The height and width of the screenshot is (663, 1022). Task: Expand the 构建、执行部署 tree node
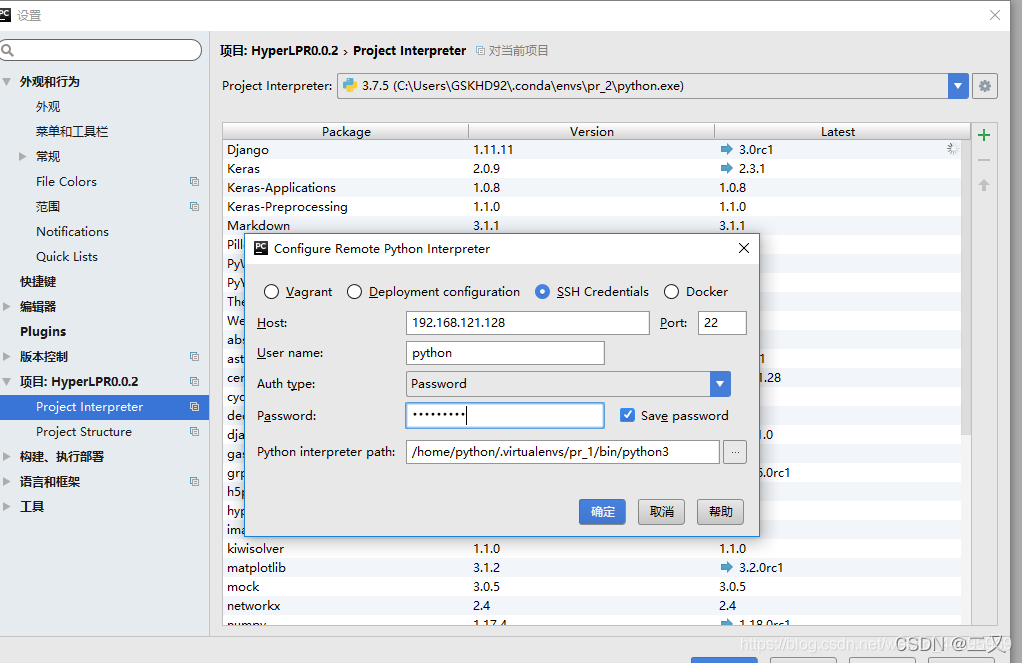point(7,456)
